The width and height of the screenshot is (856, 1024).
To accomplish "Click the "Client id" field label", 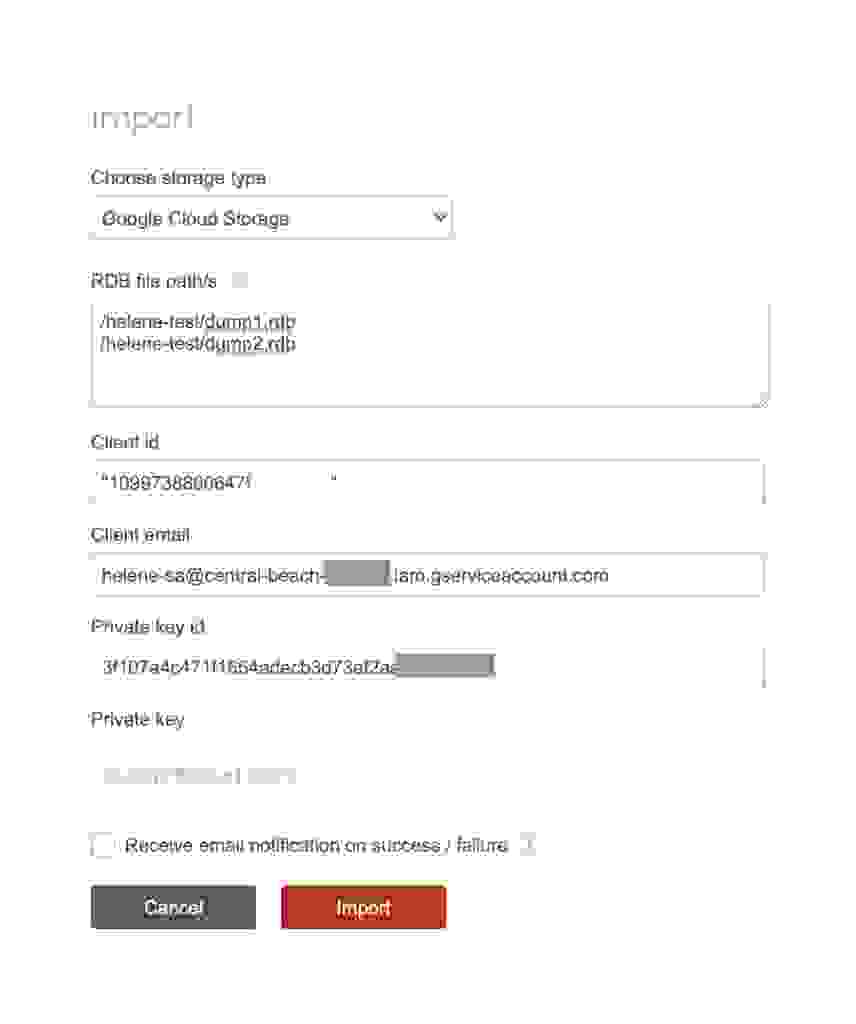I will pyautogui.click(x=125, y=442).
